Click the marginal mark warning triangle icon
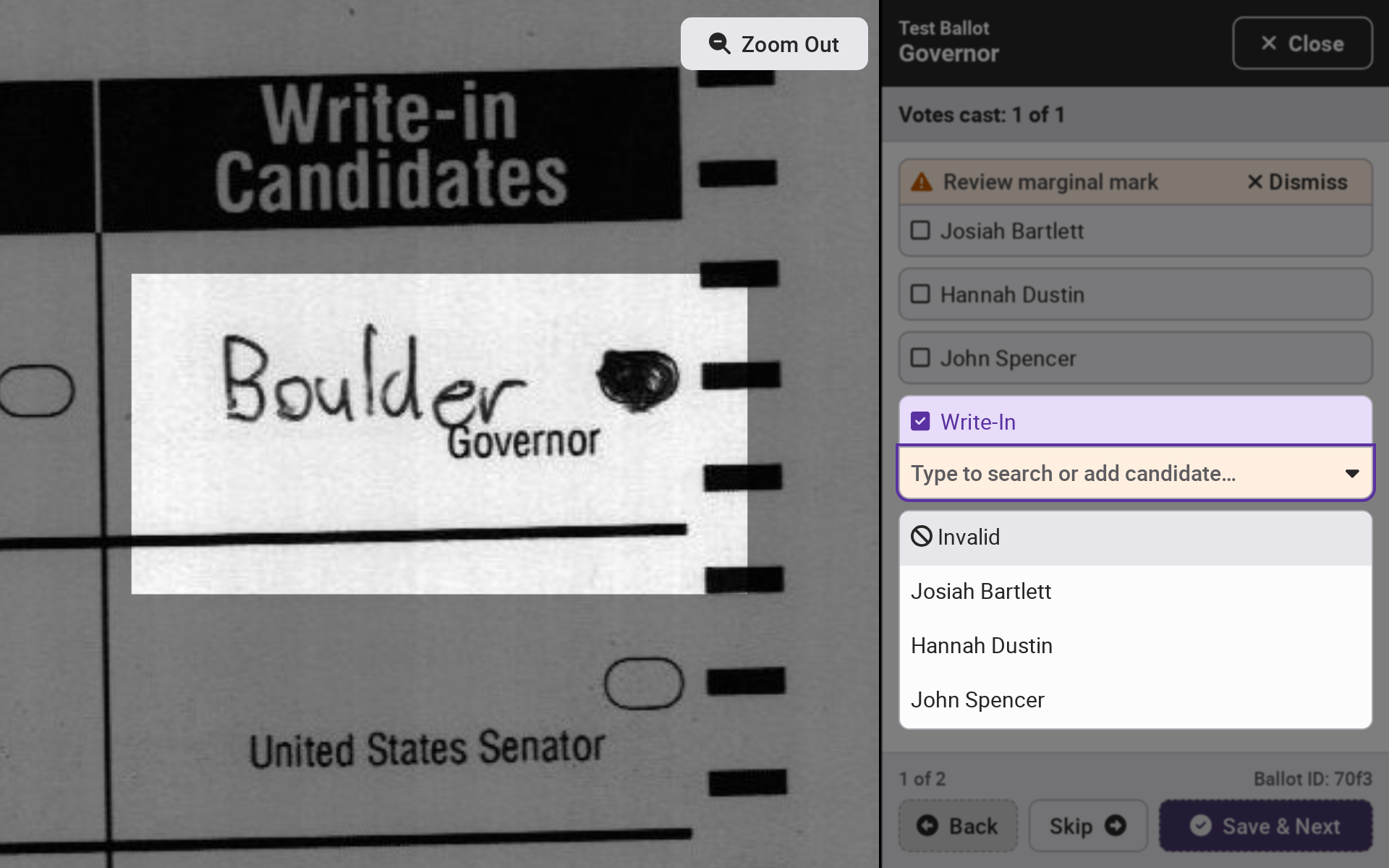This screenshot has height=868, width=1389. tap(922, 182)
